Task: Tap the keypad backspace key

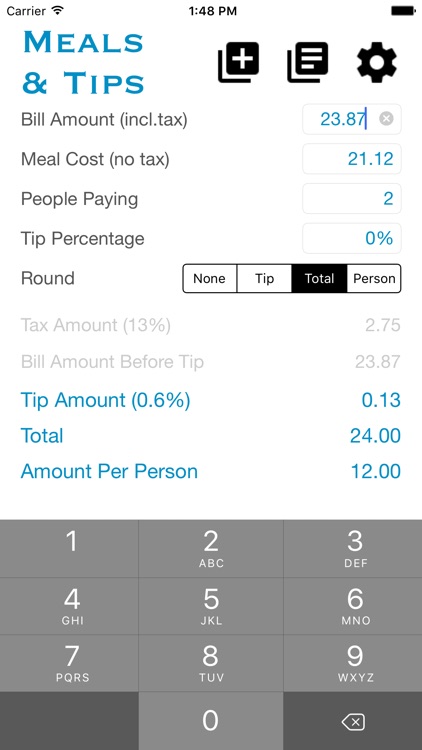Action: (353, 721)
